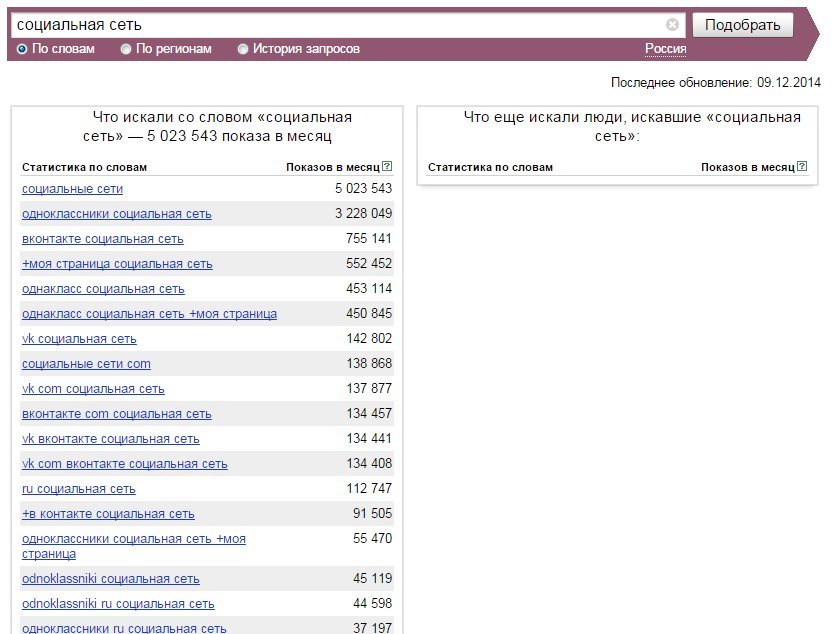
Task: Click the 45 119 impressions value
Action: coord(372,578)
